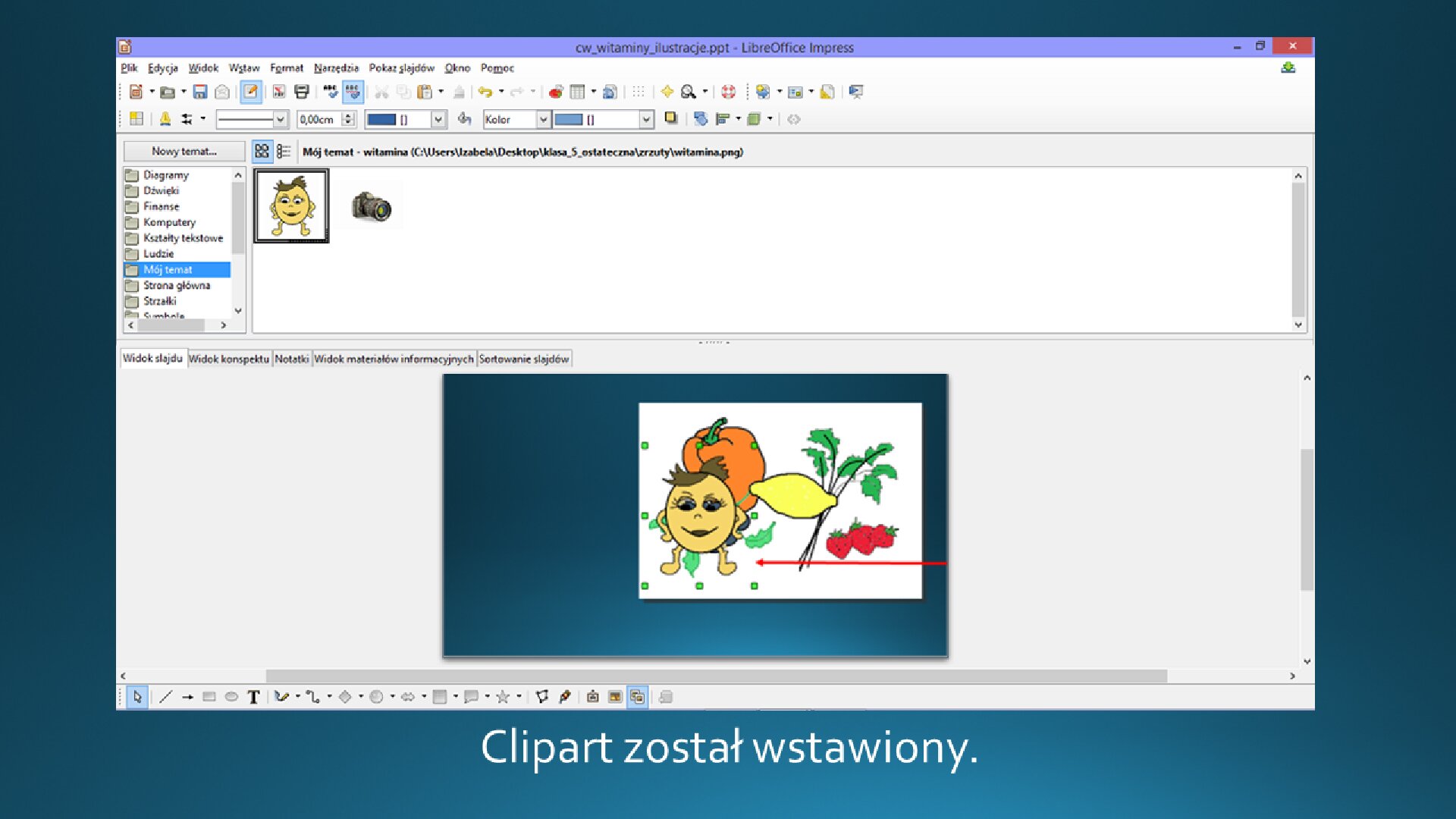The width and height of the screenshot is (1456, 819).
Task: Click the Print icon
Action: tap(301, 92)
